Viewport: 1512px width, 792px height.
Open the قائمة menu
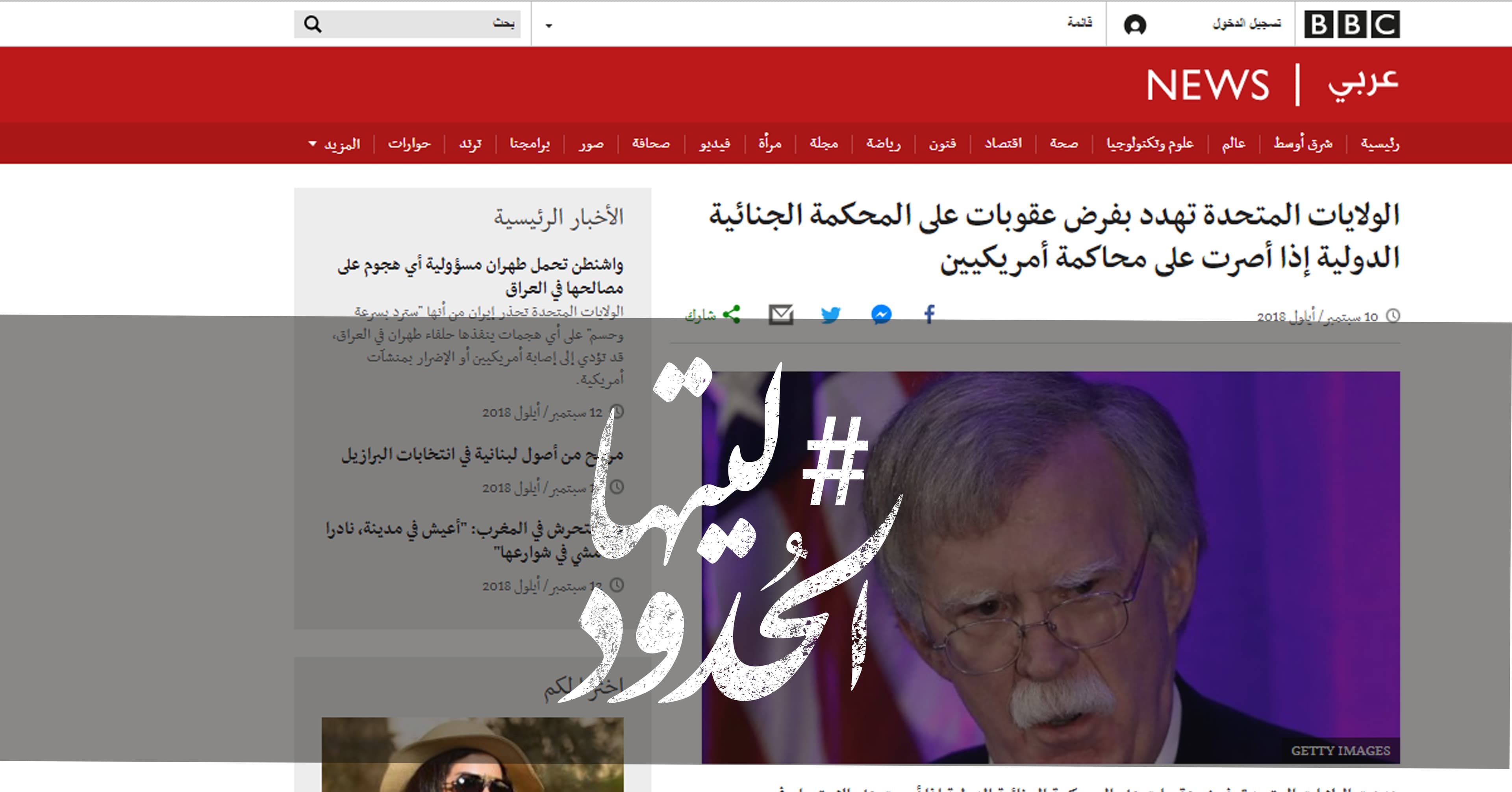(x=1079, y=23)
